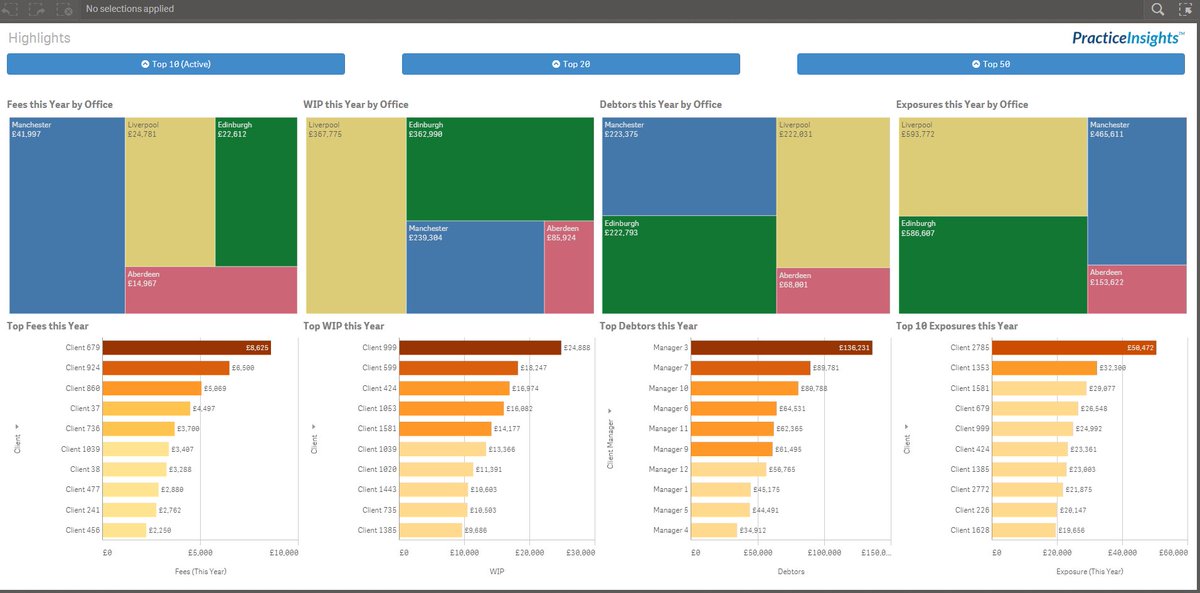Select Manchester £223,375 tile in Debtors treemap
The width and height of the screenshot is (1200, 593).
click(689, 166)
